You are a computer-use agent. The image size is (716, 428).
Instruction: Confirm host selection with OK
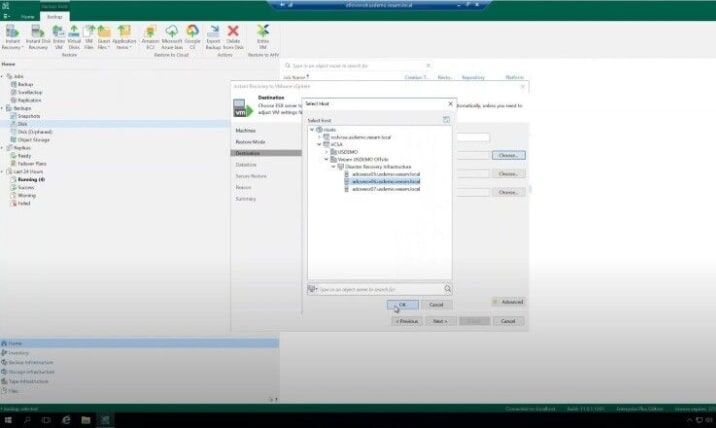(402, 305)
